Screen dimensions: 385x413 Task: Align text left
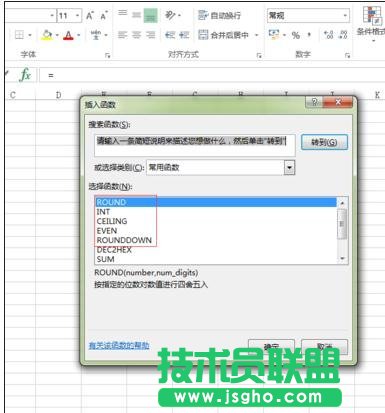(x=122, y=35)
